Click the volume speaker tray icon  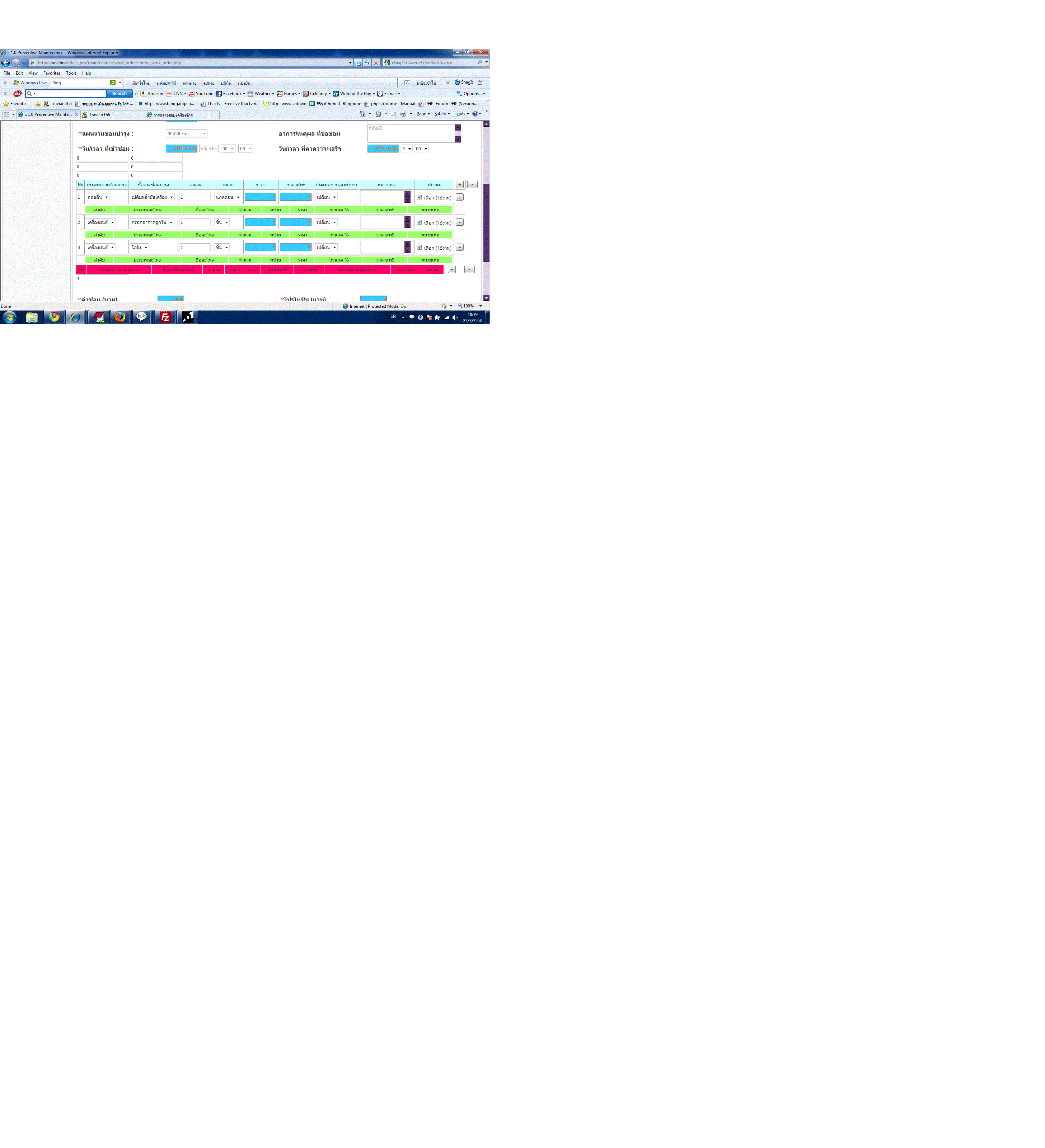click(x=454, y=317)
